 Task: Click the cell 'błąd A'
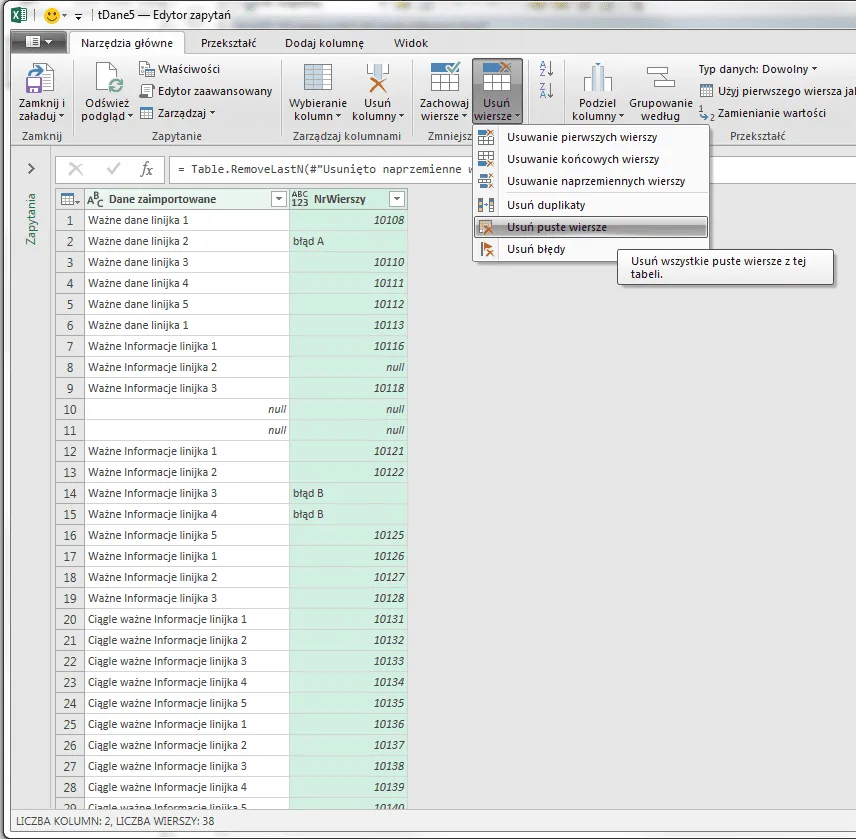[x=348, y=241]
